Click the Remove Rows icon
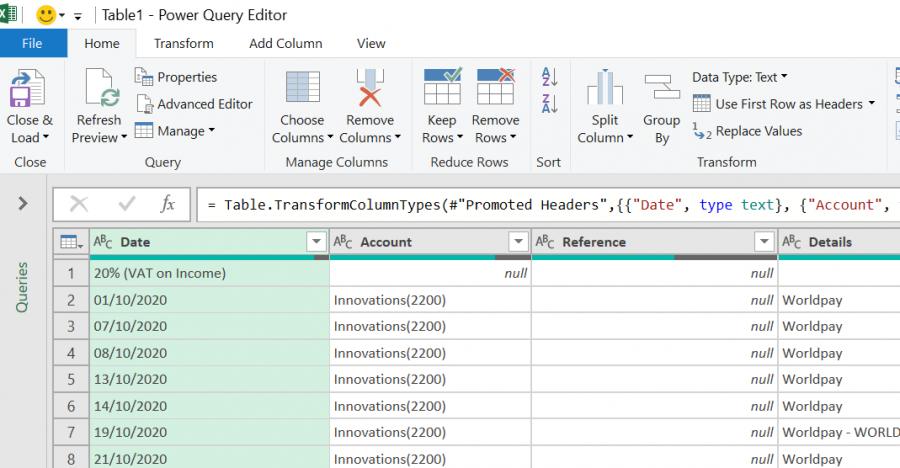900x468 pixels. point(495,87)
